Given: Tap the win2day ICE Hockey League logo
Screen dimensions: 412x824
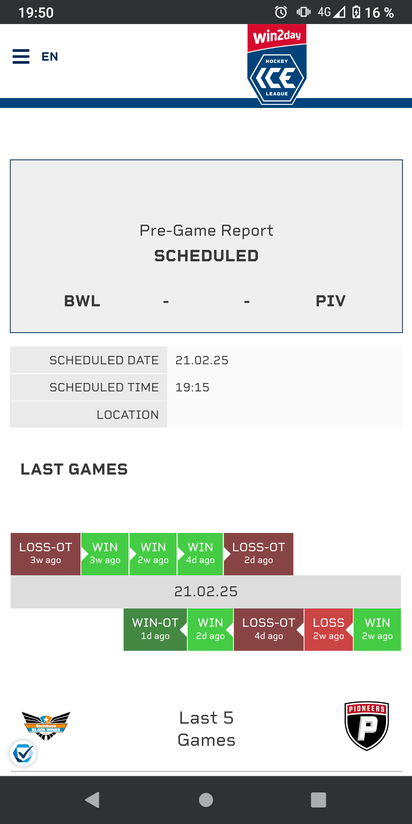Looking at the screenshot, I should pos(277,64).
